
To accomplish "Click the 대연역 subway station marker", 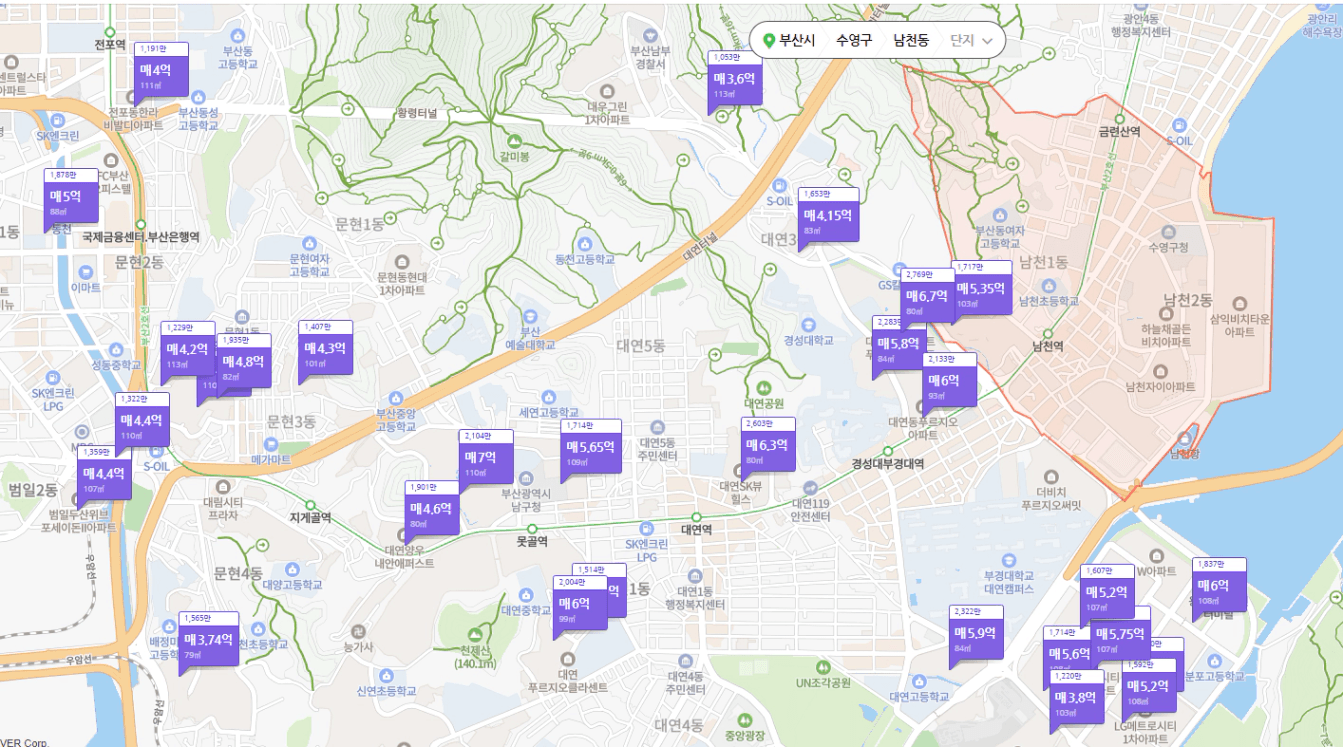I will pos(697,516).
